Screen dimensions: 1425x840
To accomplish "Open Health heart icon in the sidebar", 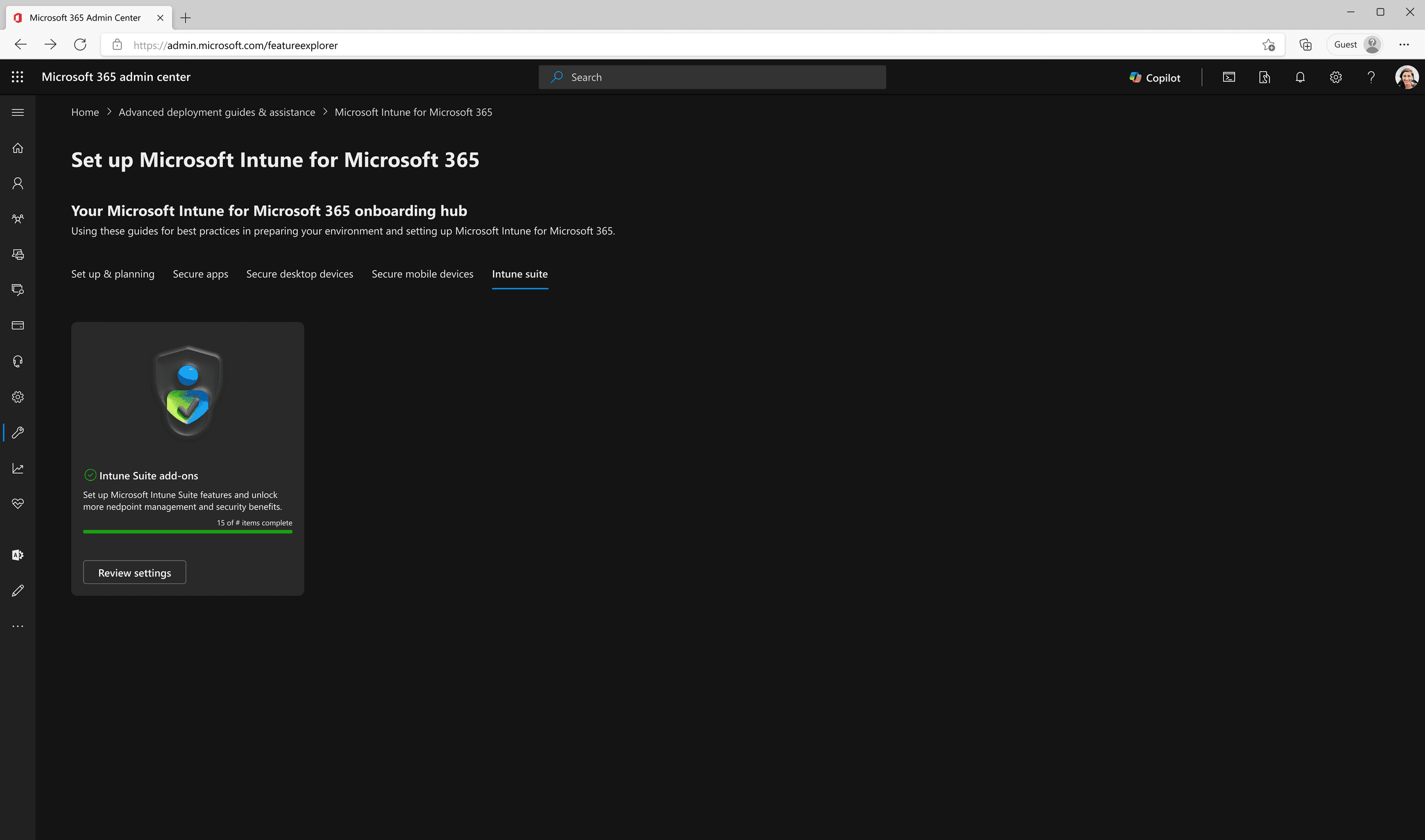I will point(18,504).
